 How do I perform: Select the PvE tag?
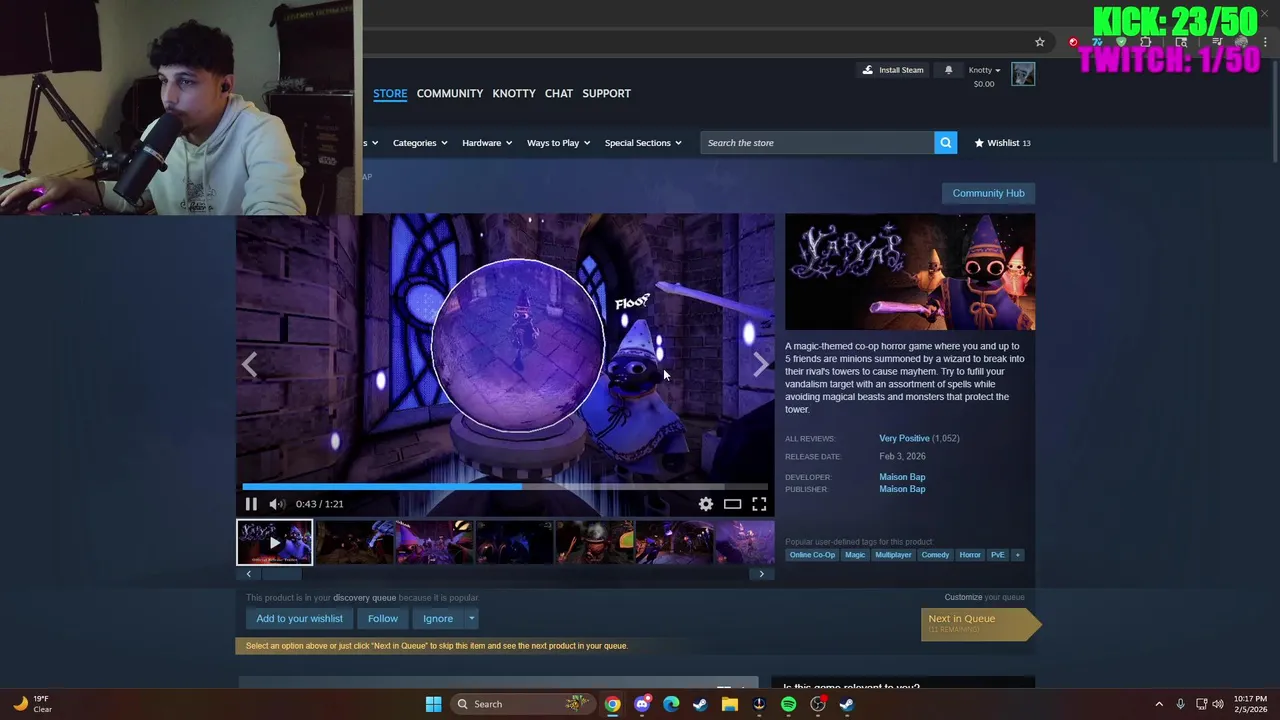(997, 555)
